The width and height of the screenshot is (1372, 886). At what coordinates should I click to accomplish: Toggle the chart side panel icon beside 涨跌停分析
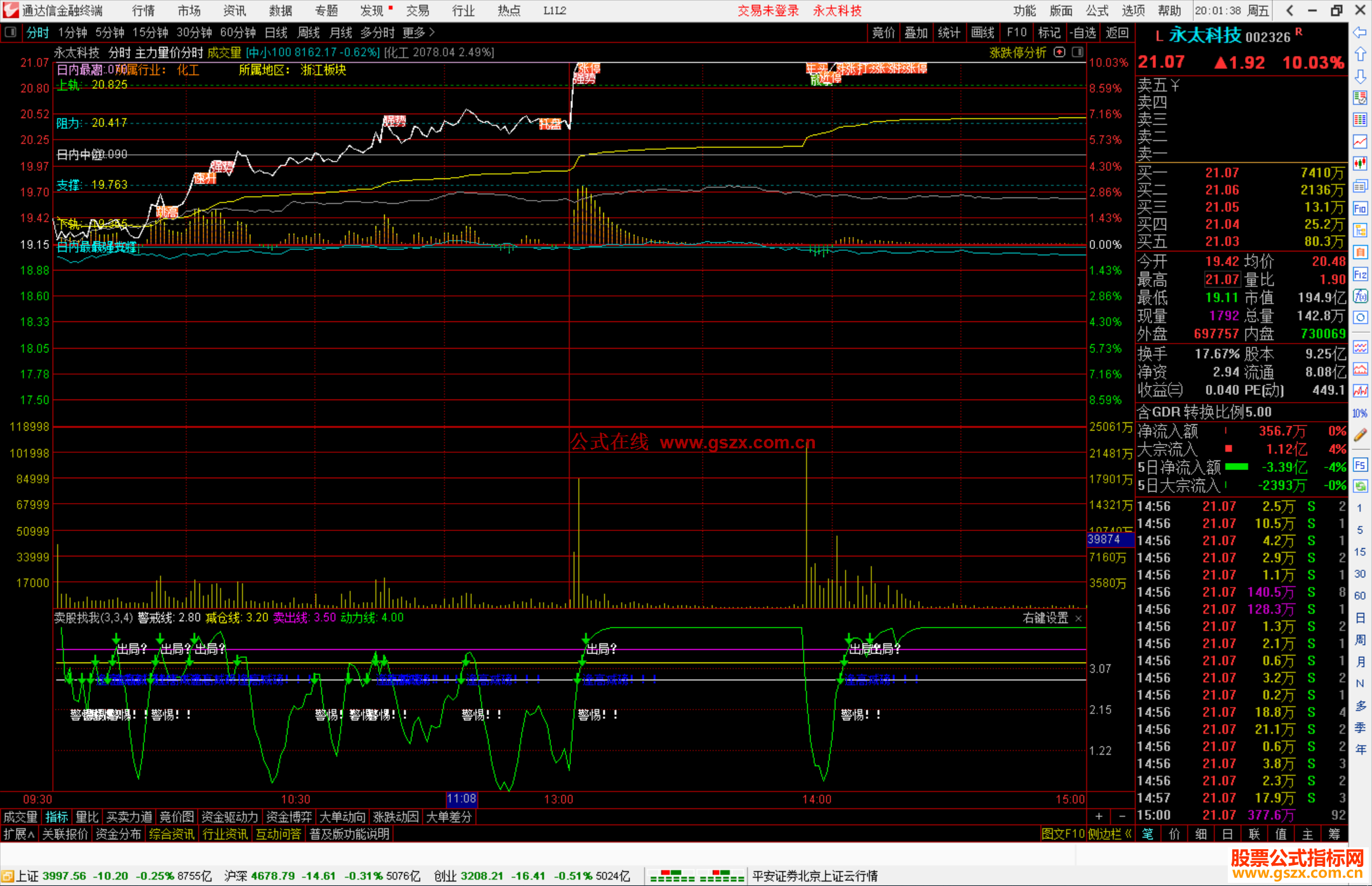pos(1078,52)
